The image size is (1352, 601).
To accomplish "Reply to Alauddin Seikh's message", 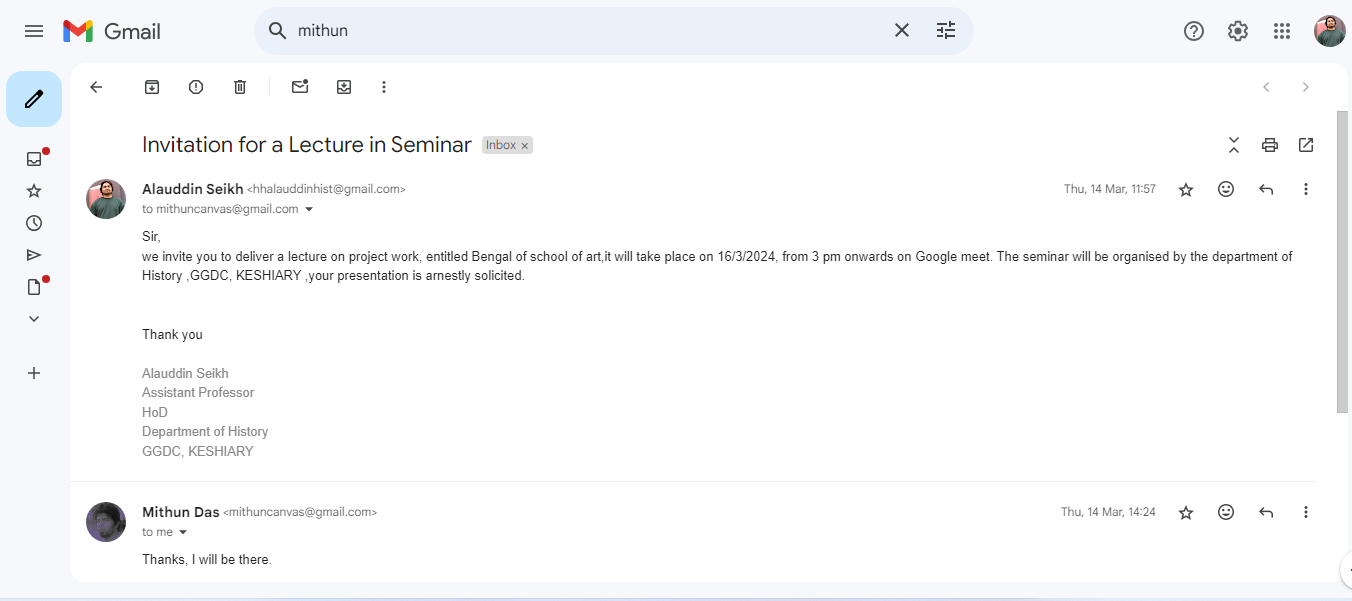I will pos(1266,189).
